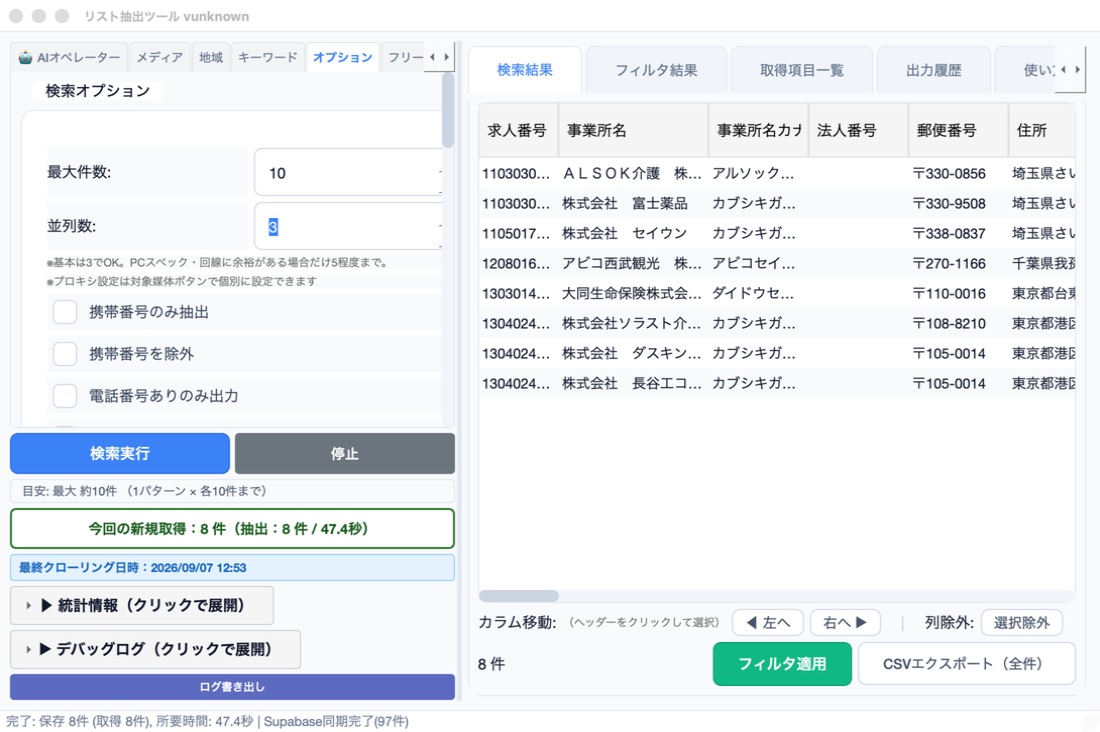The image size is (1100, 732).
Task: Click the ログ書き出し button
Action: (x=232, y=687)
